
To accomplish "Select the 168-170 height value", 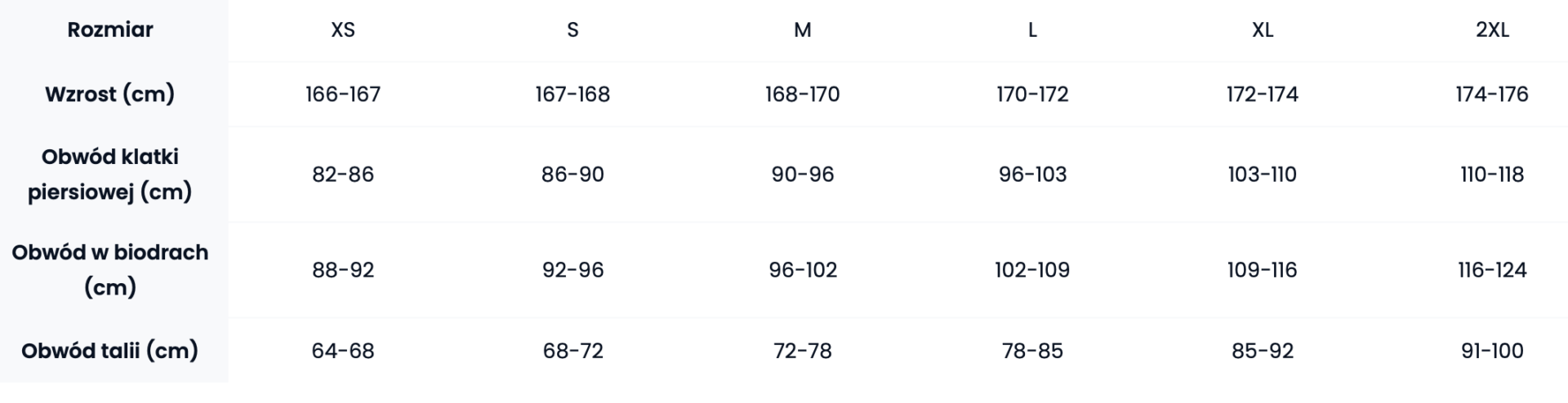I will (x=803, y=95).
